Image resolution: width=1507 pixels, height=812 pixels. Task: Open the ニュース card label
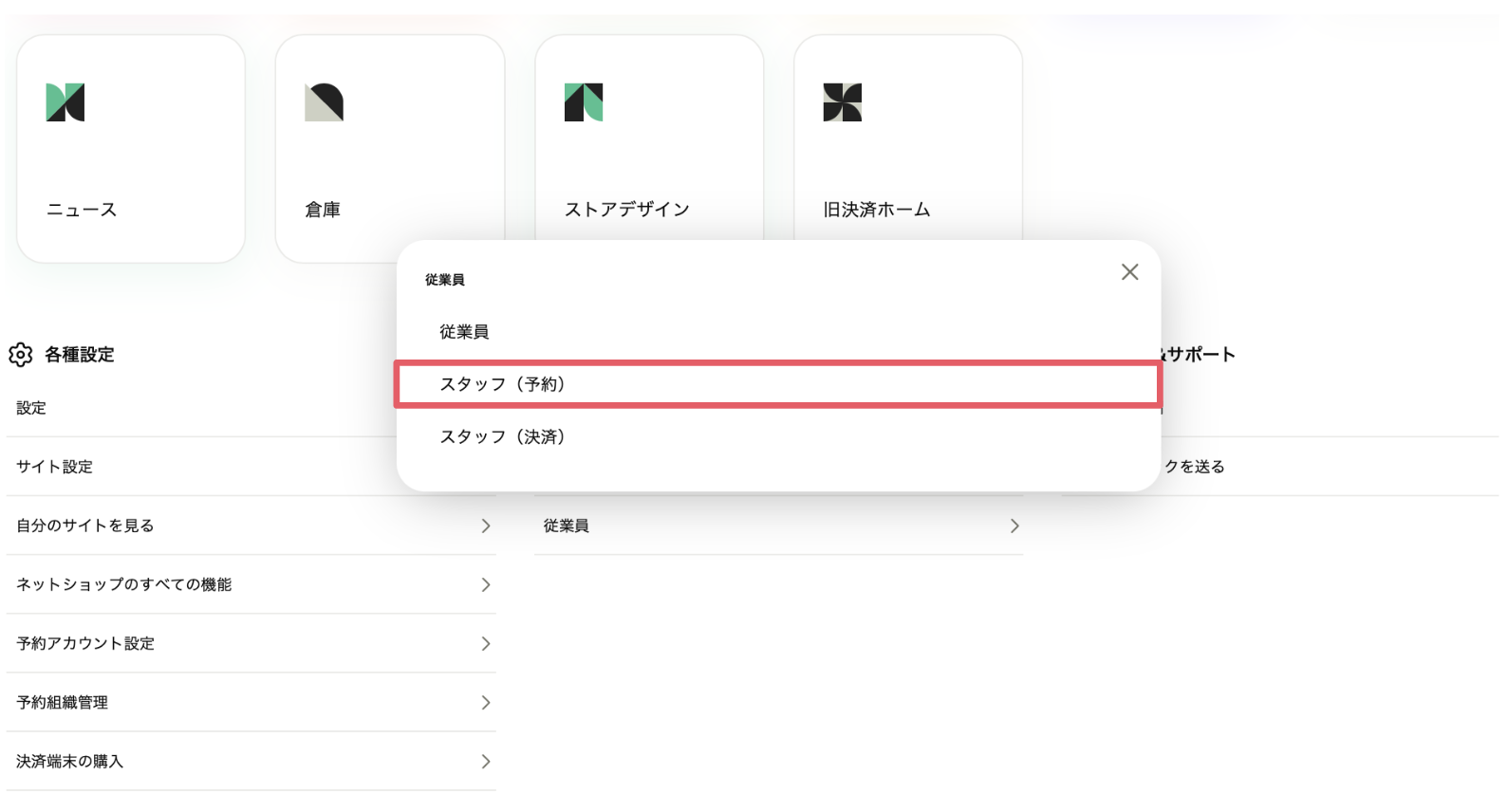tap(82, 210)
